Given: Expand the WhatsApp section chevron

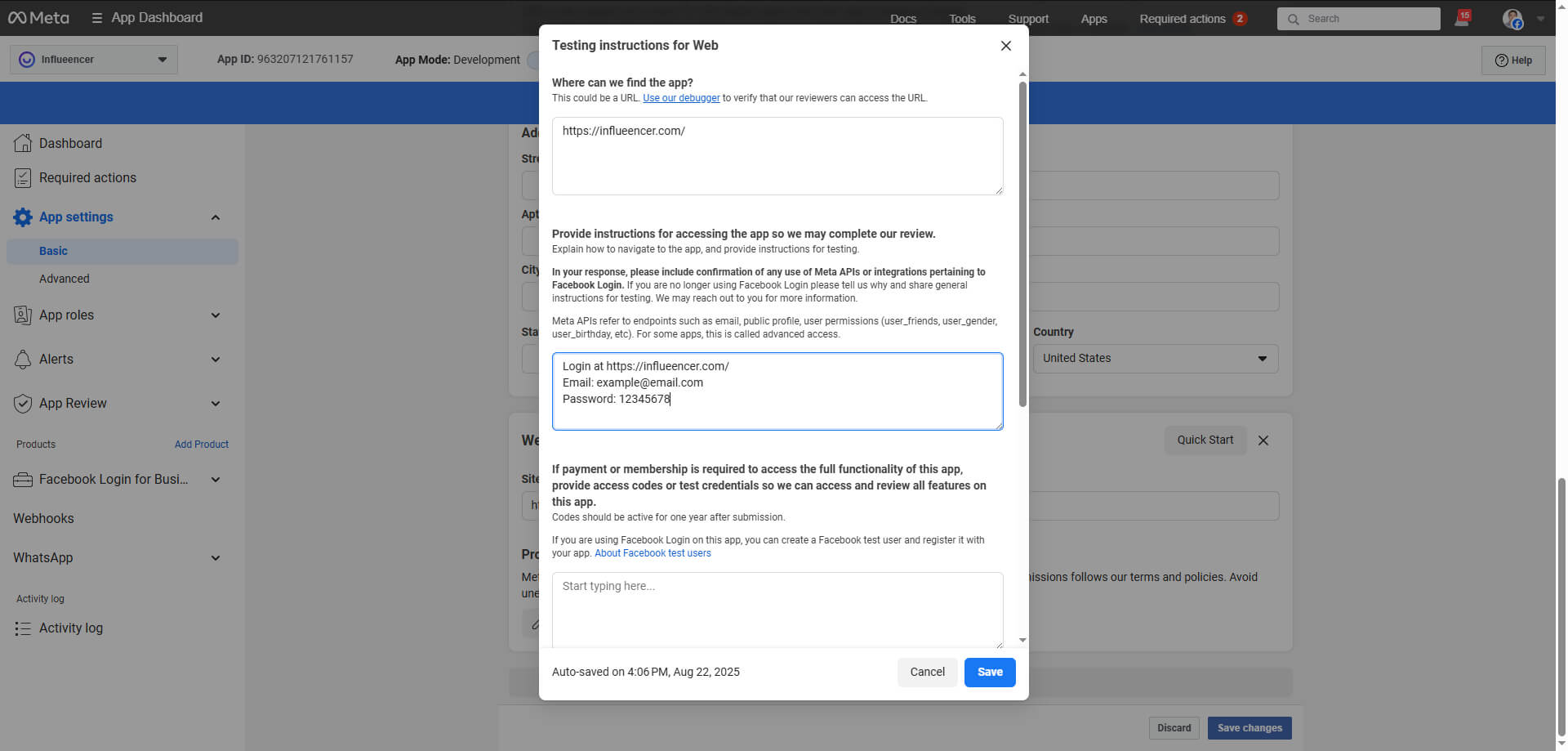Looking at the screenshot, I should pyautogui.click(x=216, y=558).
